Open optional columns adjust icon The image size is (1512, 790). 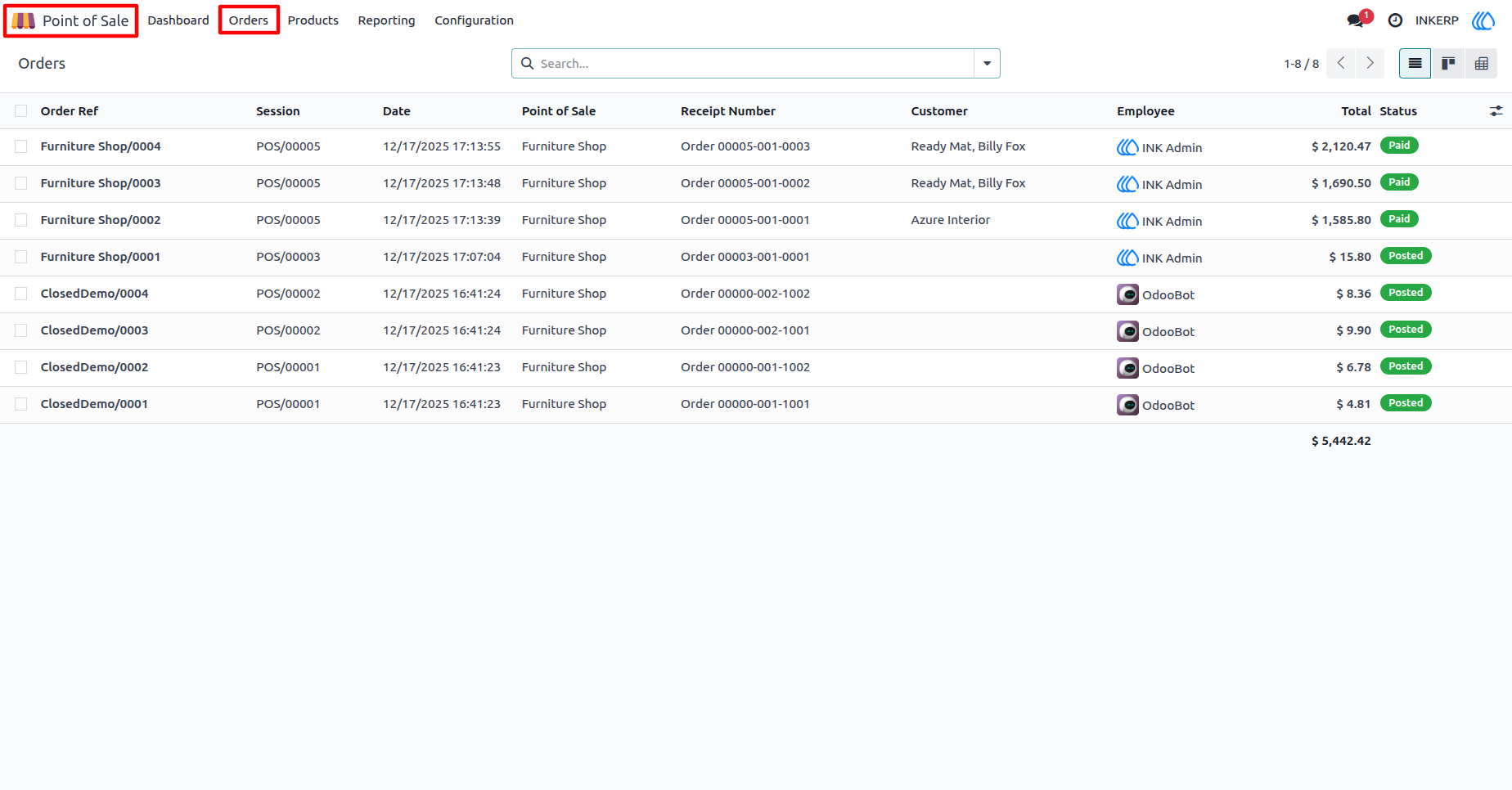[1496, 111]
